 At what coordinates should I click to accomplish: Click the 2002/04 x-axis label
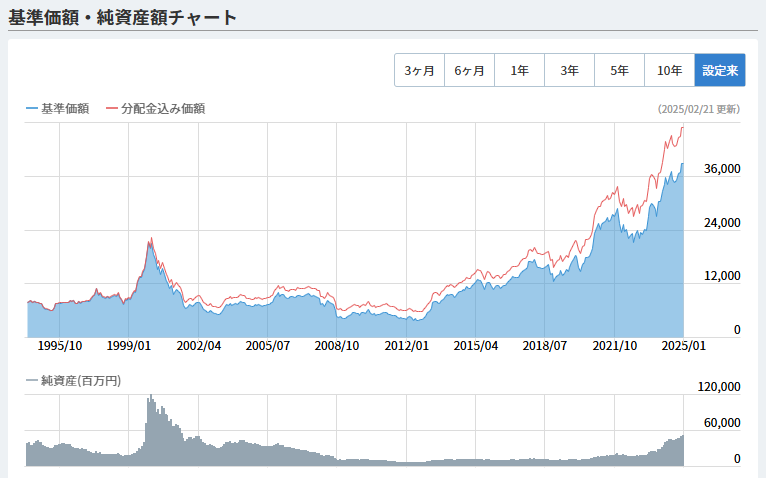click(x=198, y=346)
